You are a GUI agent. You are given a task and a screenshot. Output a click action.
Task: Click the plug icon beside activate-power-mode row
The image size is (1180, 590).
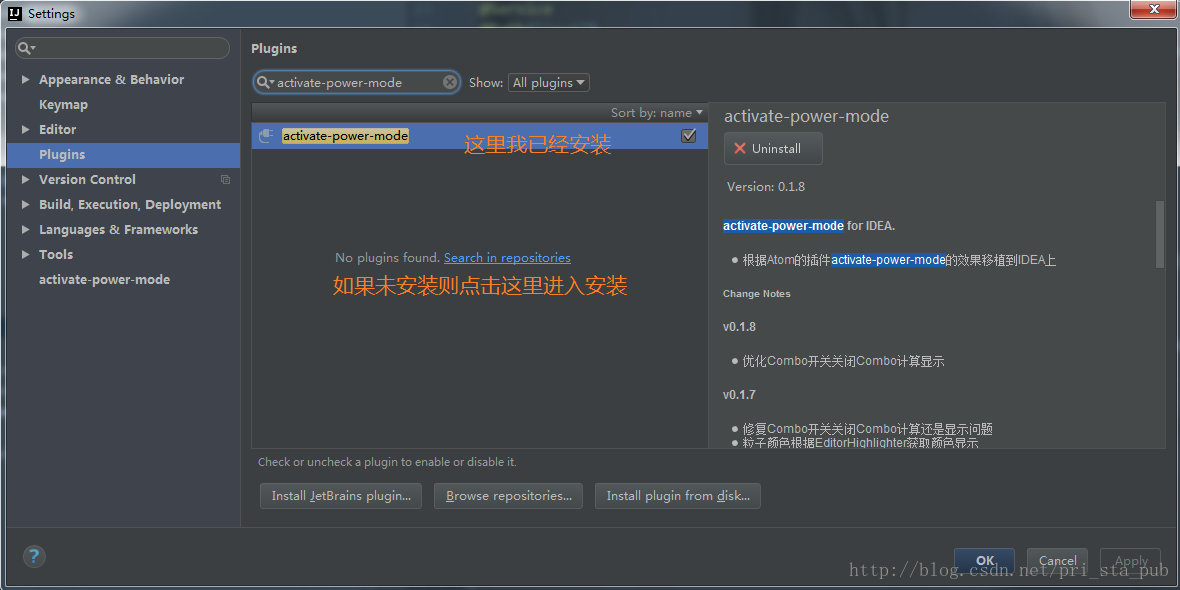(266, 136)
